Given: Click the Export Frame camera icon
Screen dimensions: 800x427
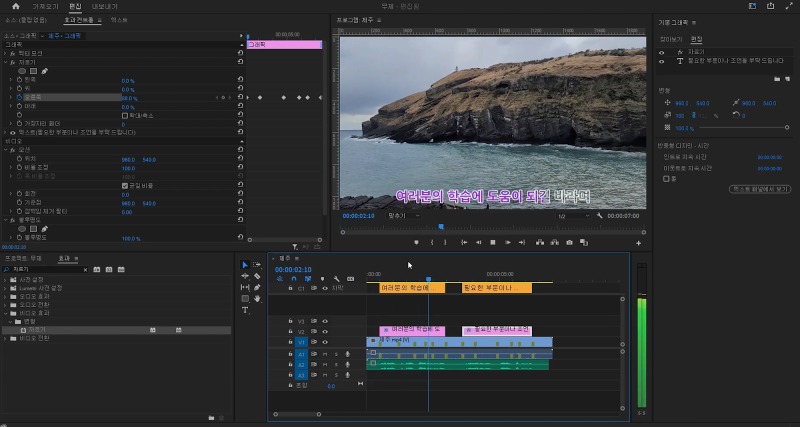Looking at the screenshot, I should click(x=570, y=242).
